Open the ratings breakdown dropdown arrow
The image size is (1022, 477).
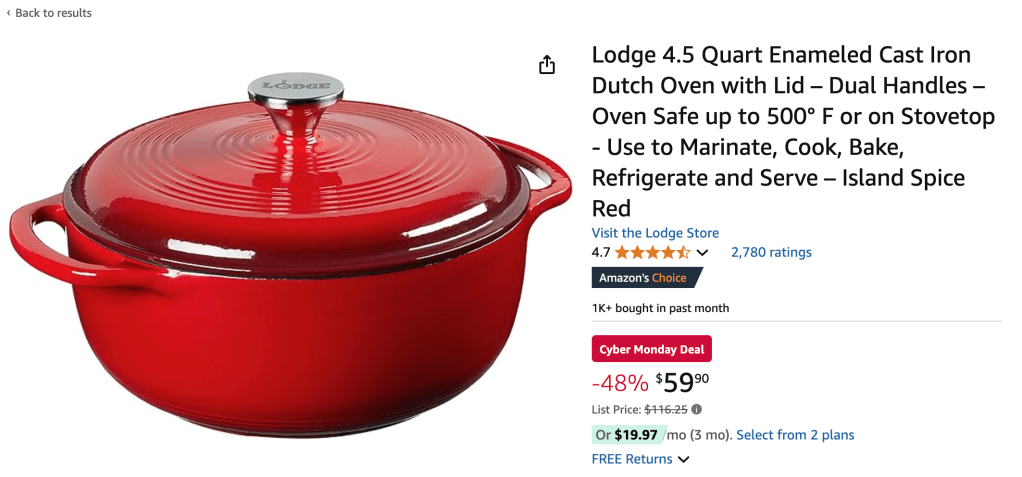click(703, 253)
